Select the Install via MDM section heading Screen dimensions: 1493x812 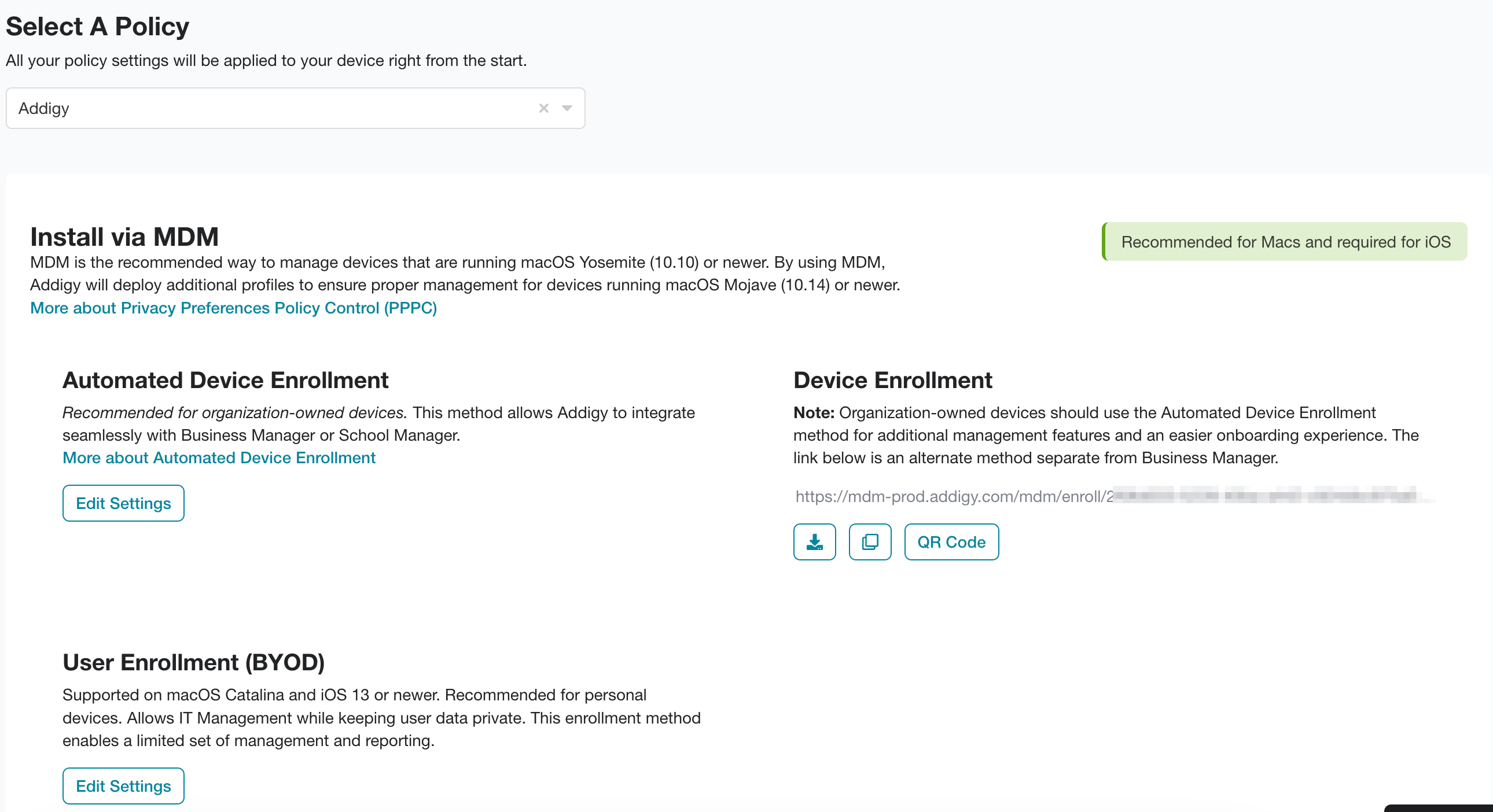click(124, 236)
